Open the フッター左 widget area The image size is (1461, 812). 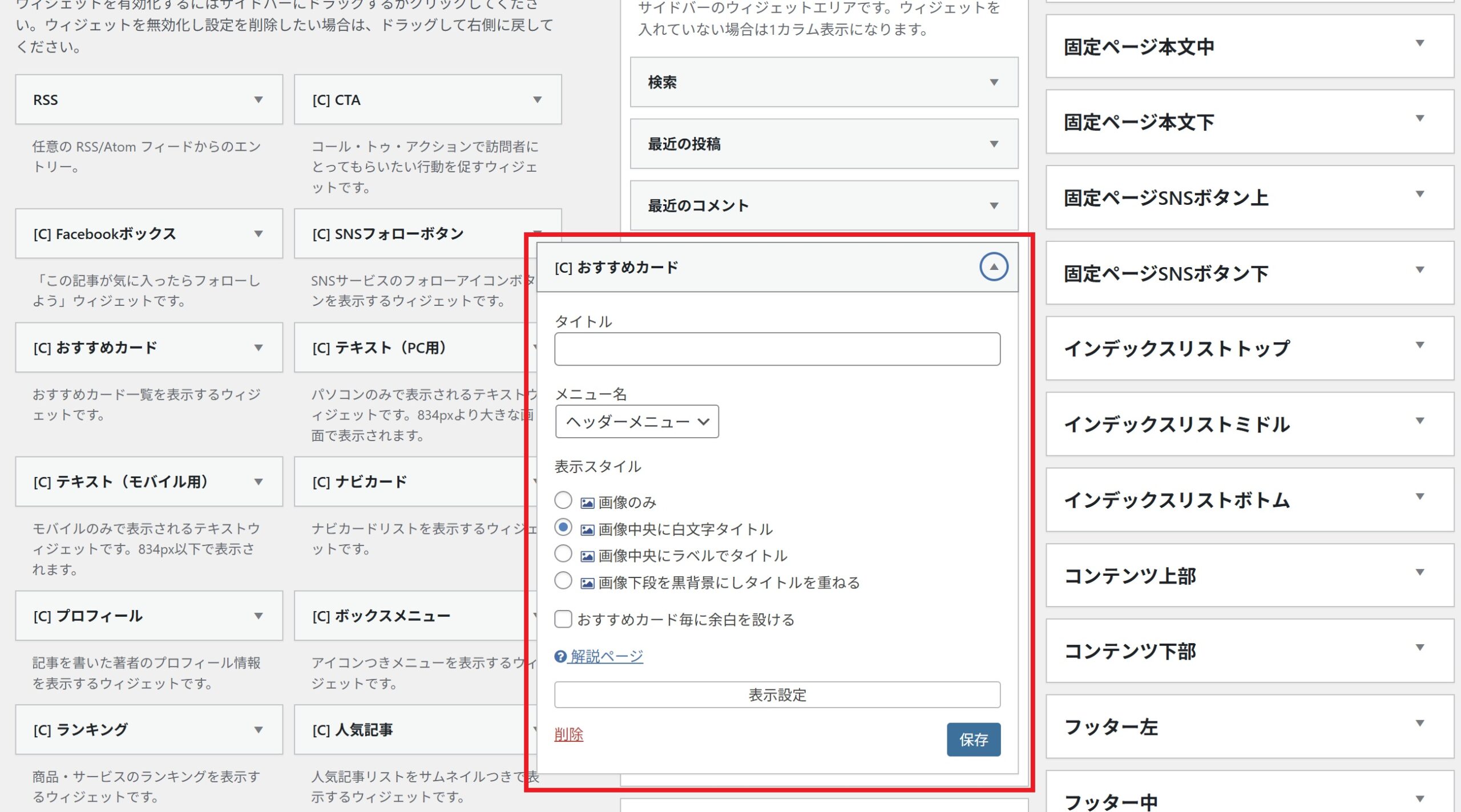tap(1419, 724)
